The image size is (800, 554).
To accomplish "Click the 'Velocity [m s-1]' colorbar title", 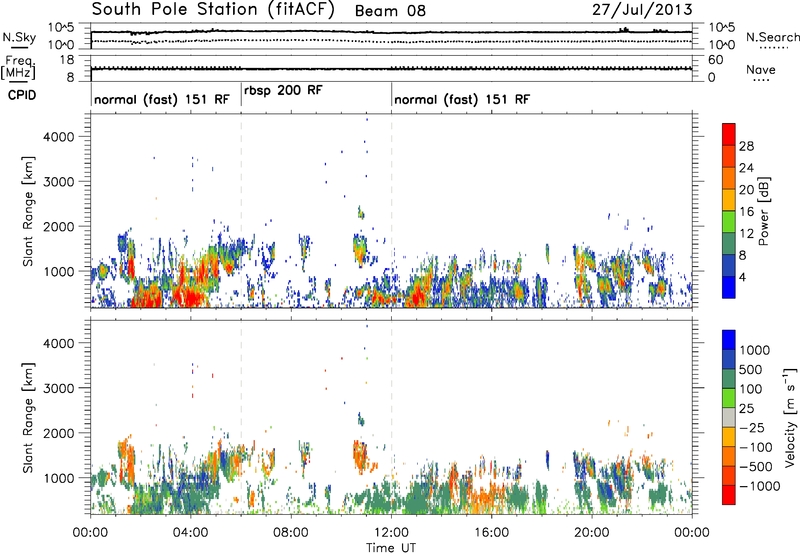I will coord(791,417).
